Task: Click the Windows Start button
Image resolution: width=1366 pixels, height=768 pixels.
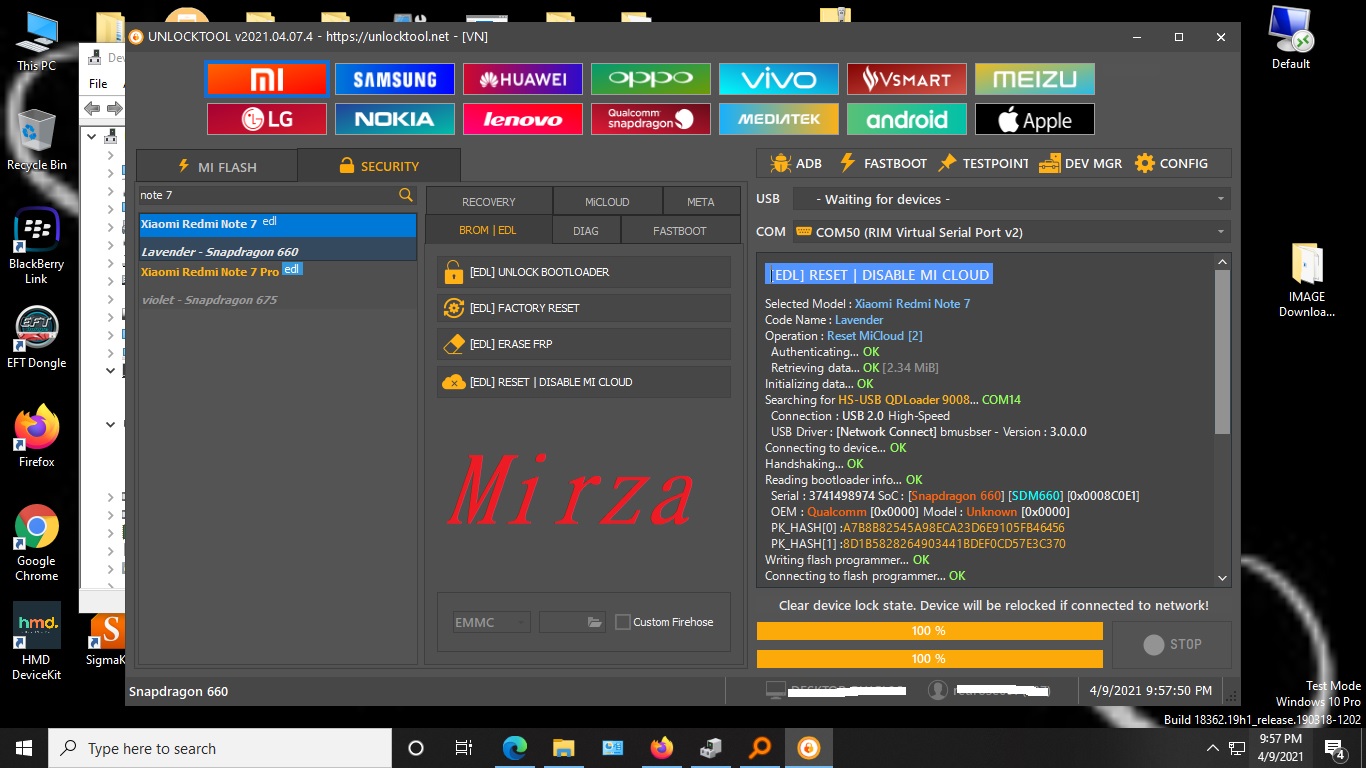Action: pyautogui.click(x=24, y=748)
